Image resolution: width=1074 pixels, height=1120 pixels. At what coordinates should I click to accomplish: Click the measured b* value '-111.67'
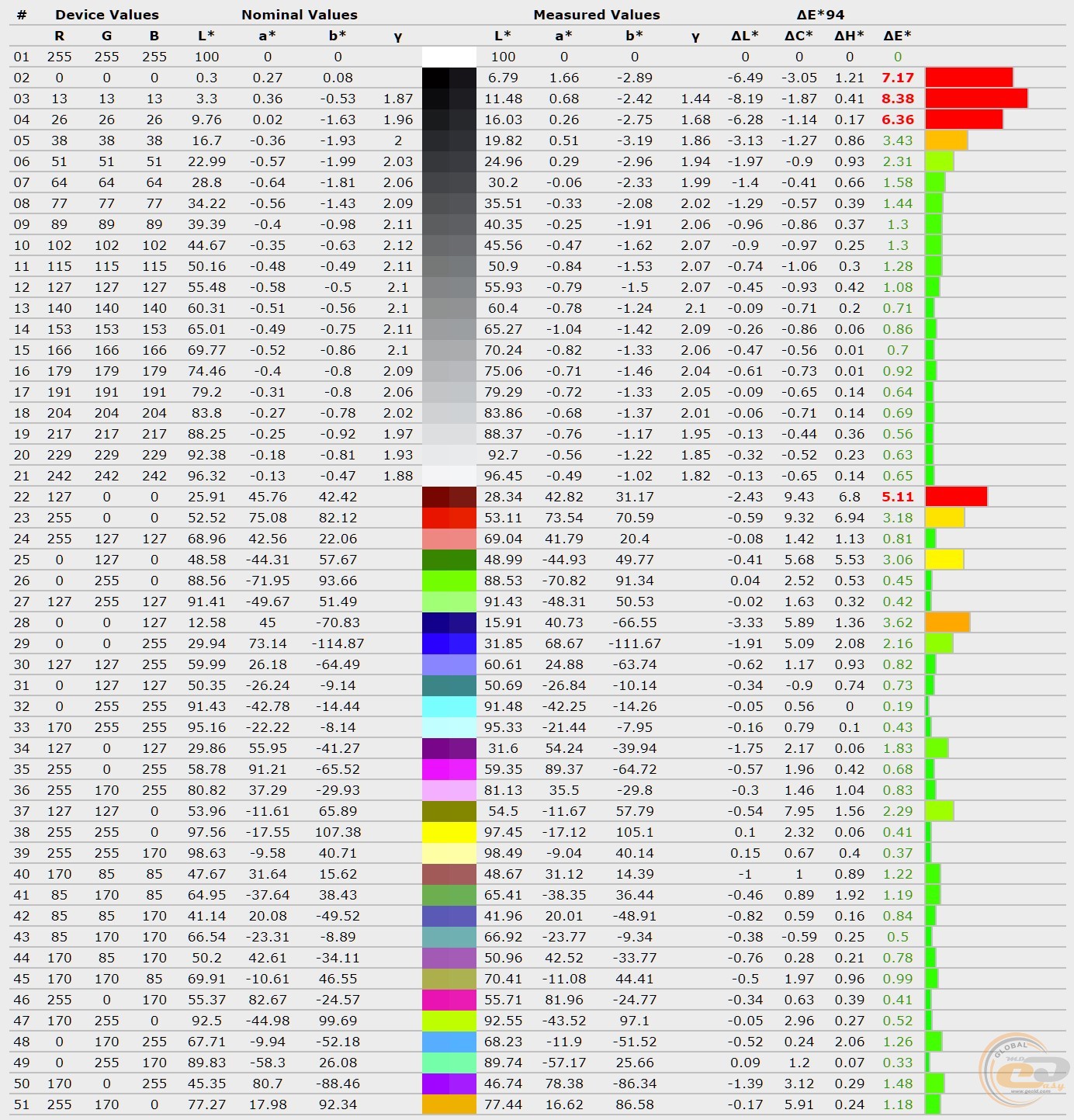(x=635, y=643)
